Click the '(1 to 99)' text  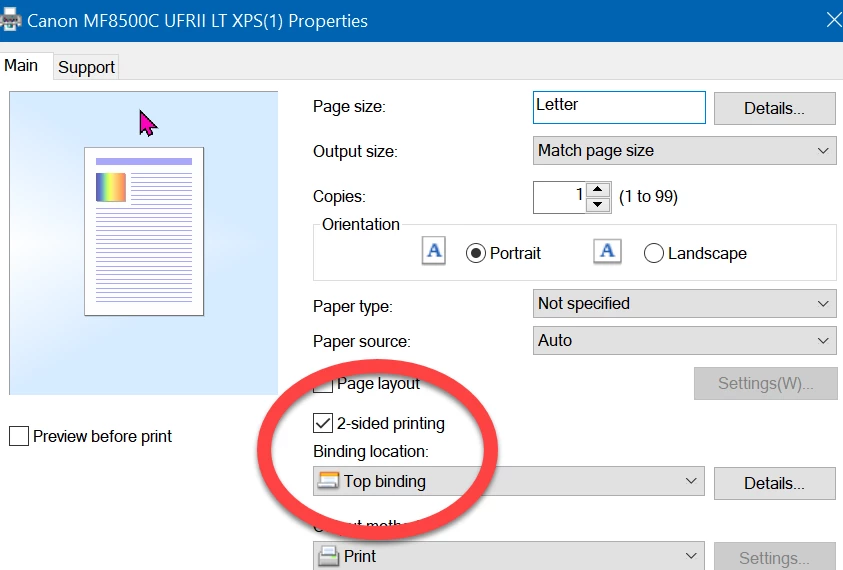[648, 196]
